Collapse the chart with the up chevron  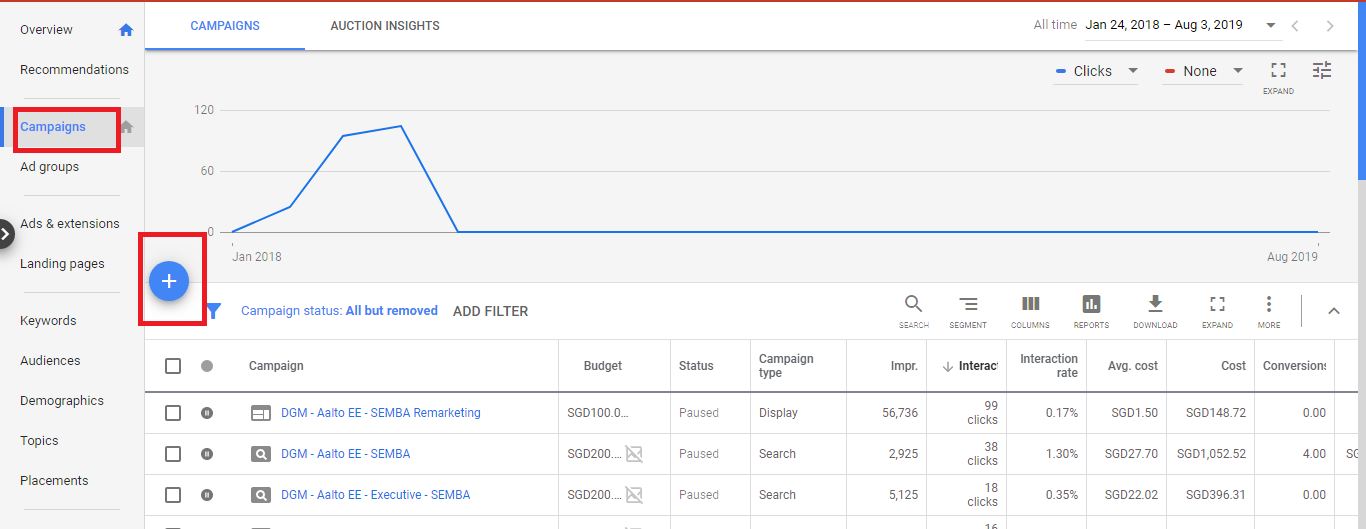1333,311
